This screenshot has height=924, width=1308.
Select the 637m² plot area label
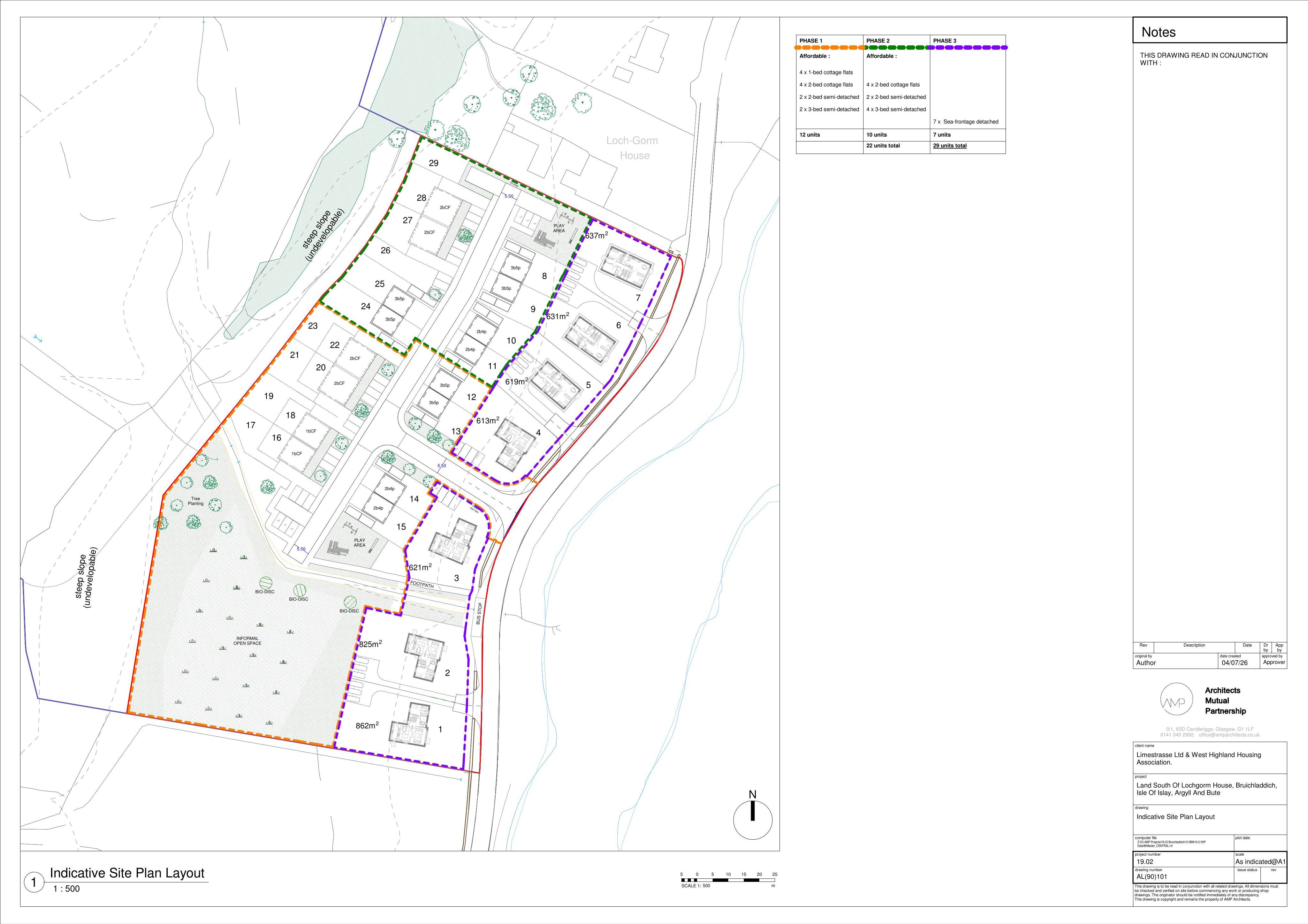[597, 235]
